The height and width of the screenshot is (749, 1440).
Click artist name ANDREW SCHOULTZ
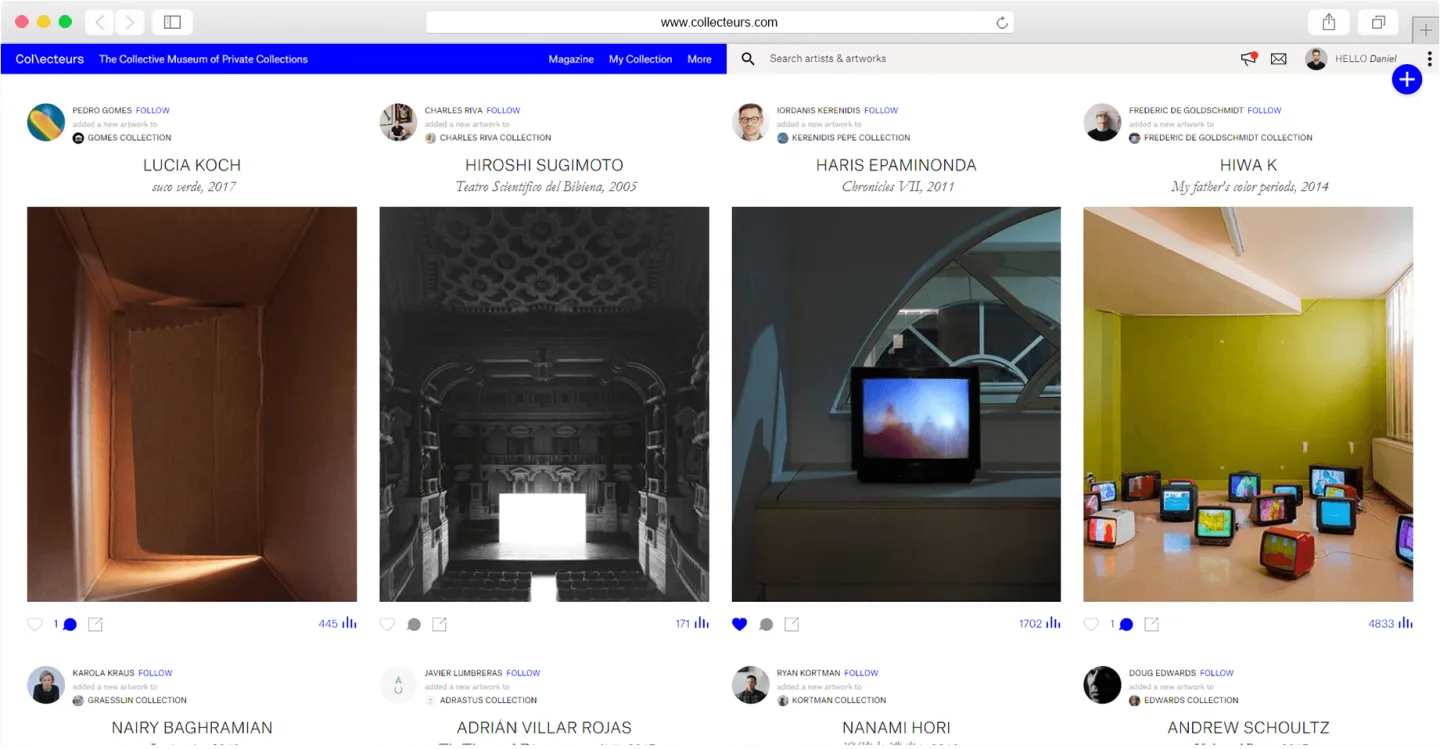1248,728
